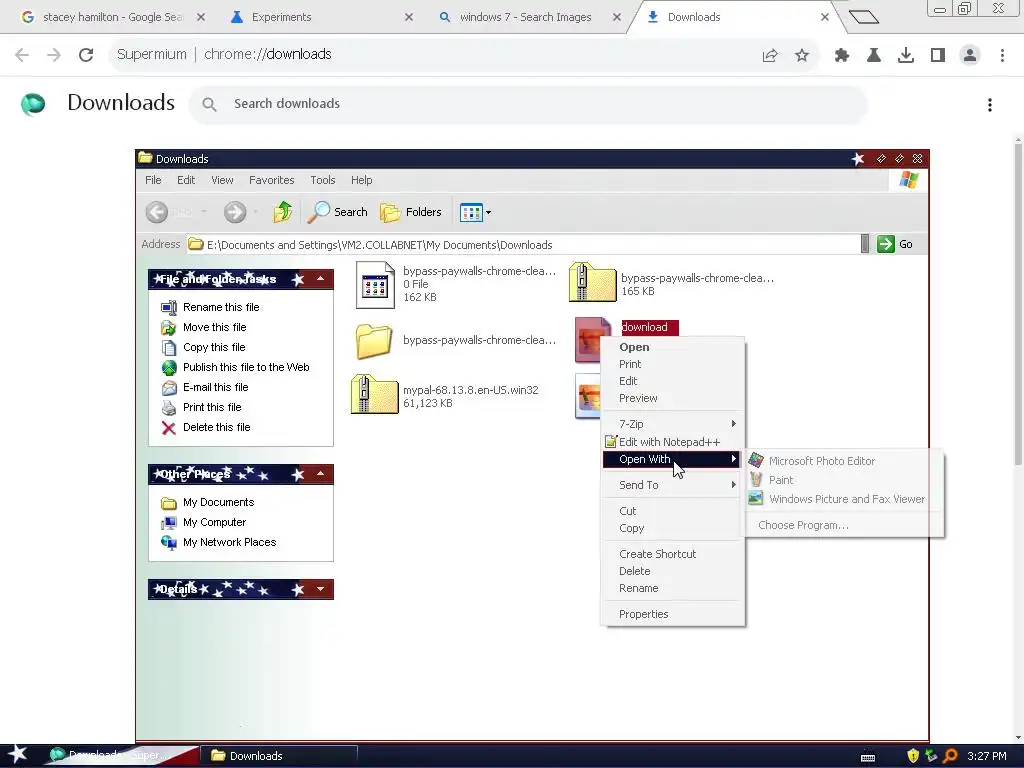Viewport: 1024px width, 768px height.
Task: Choose Microsoft Photo Editor in Open With
Action: click(844, 461)
